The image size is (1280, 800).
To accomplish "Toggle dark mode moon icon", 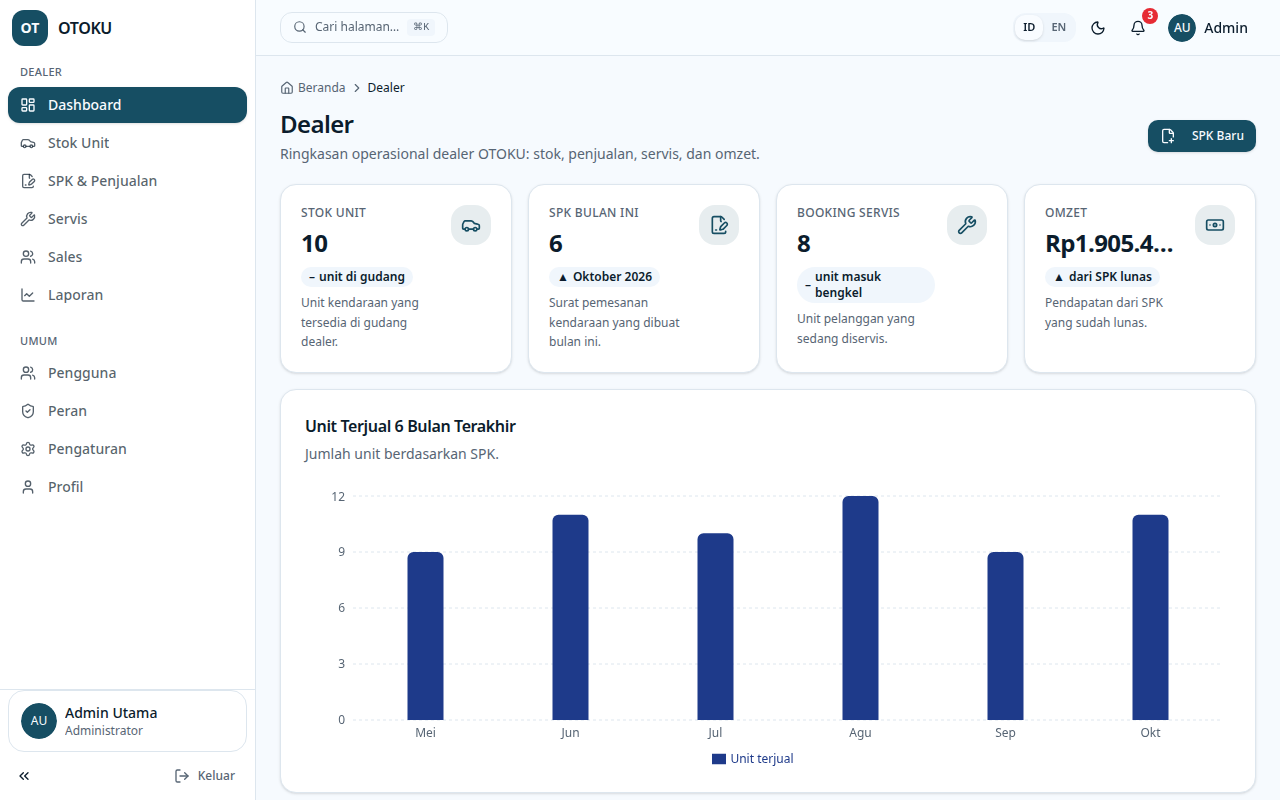I will pyautogui.click(x=1098, y=28).
